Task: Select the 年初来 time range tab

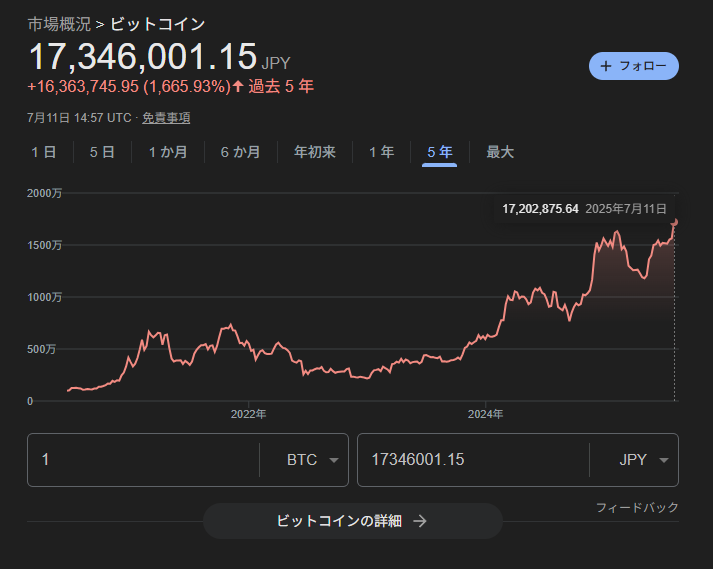Action: click(315, 152)
